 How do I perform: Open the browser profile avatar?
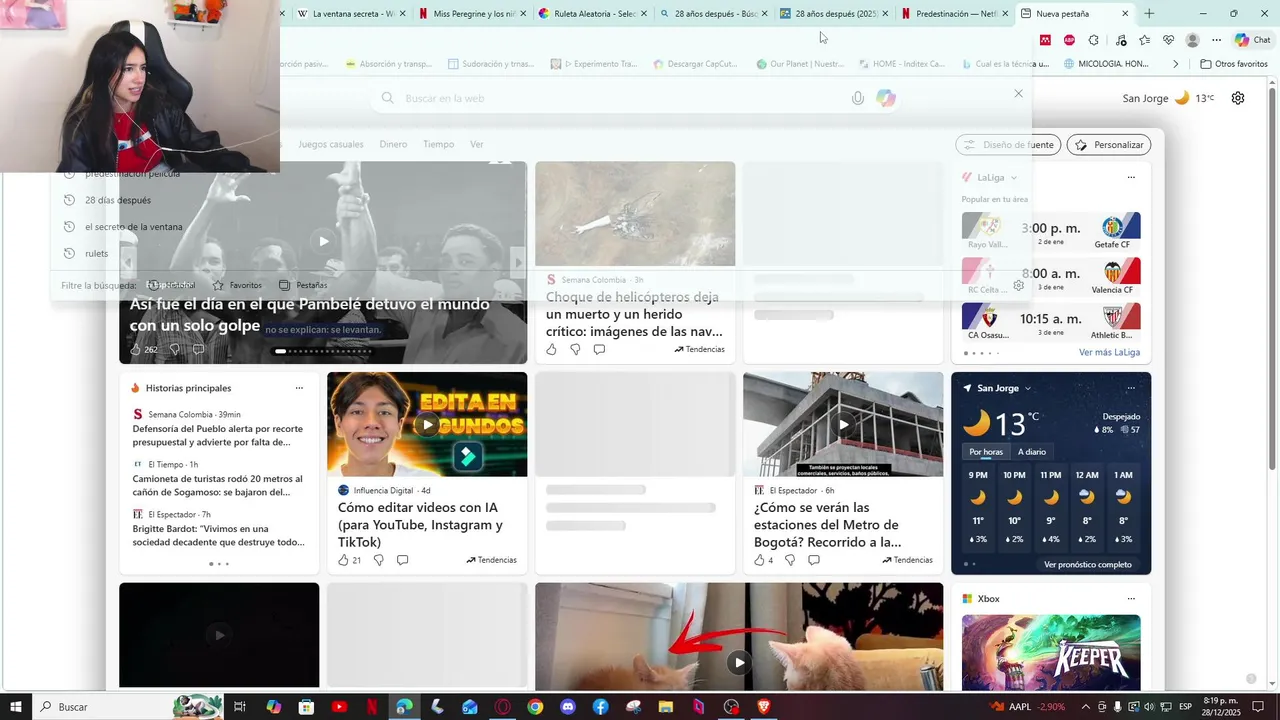click(x=1192, y=40)
